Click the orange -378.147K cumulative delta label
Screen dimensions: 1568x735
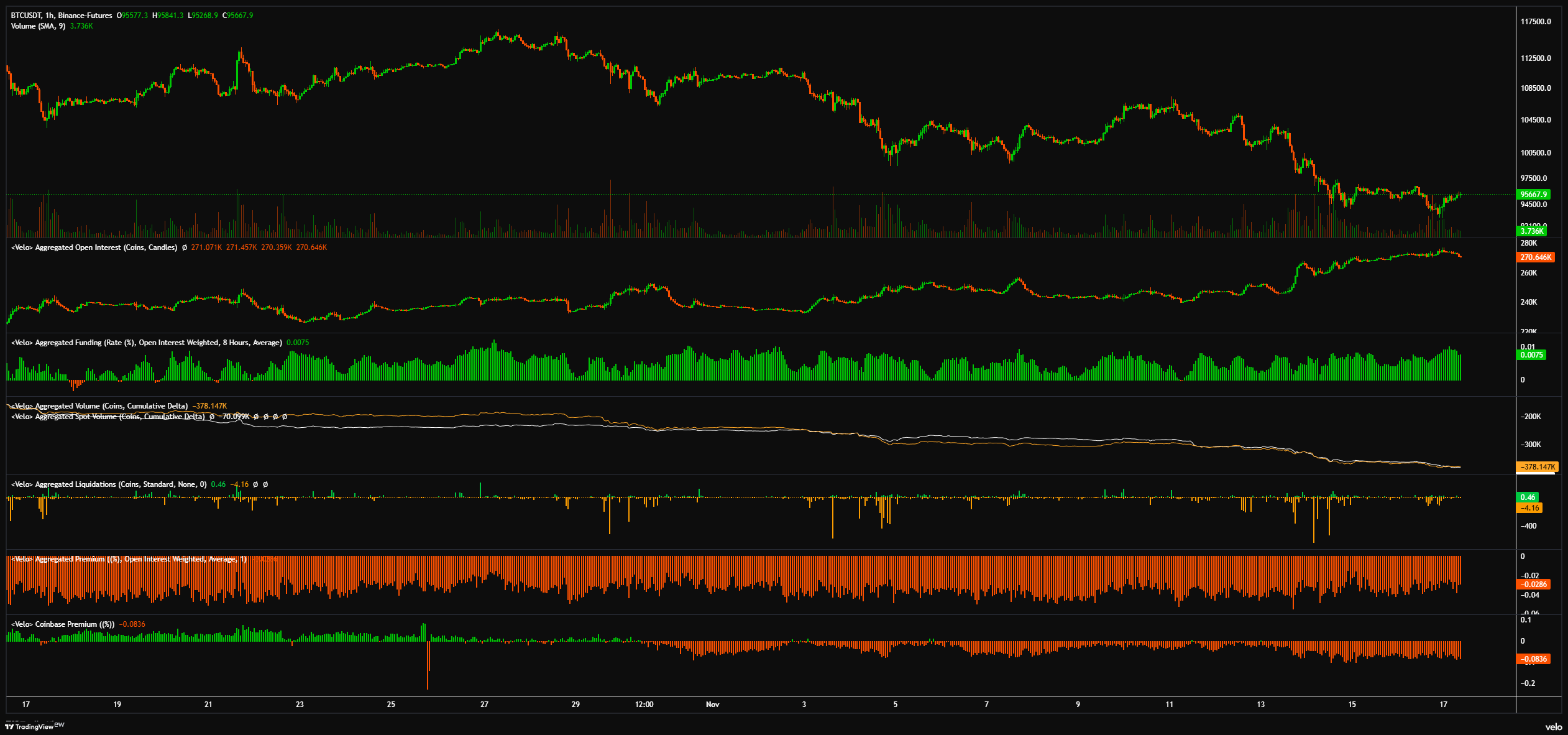(x=1538, y=467)
